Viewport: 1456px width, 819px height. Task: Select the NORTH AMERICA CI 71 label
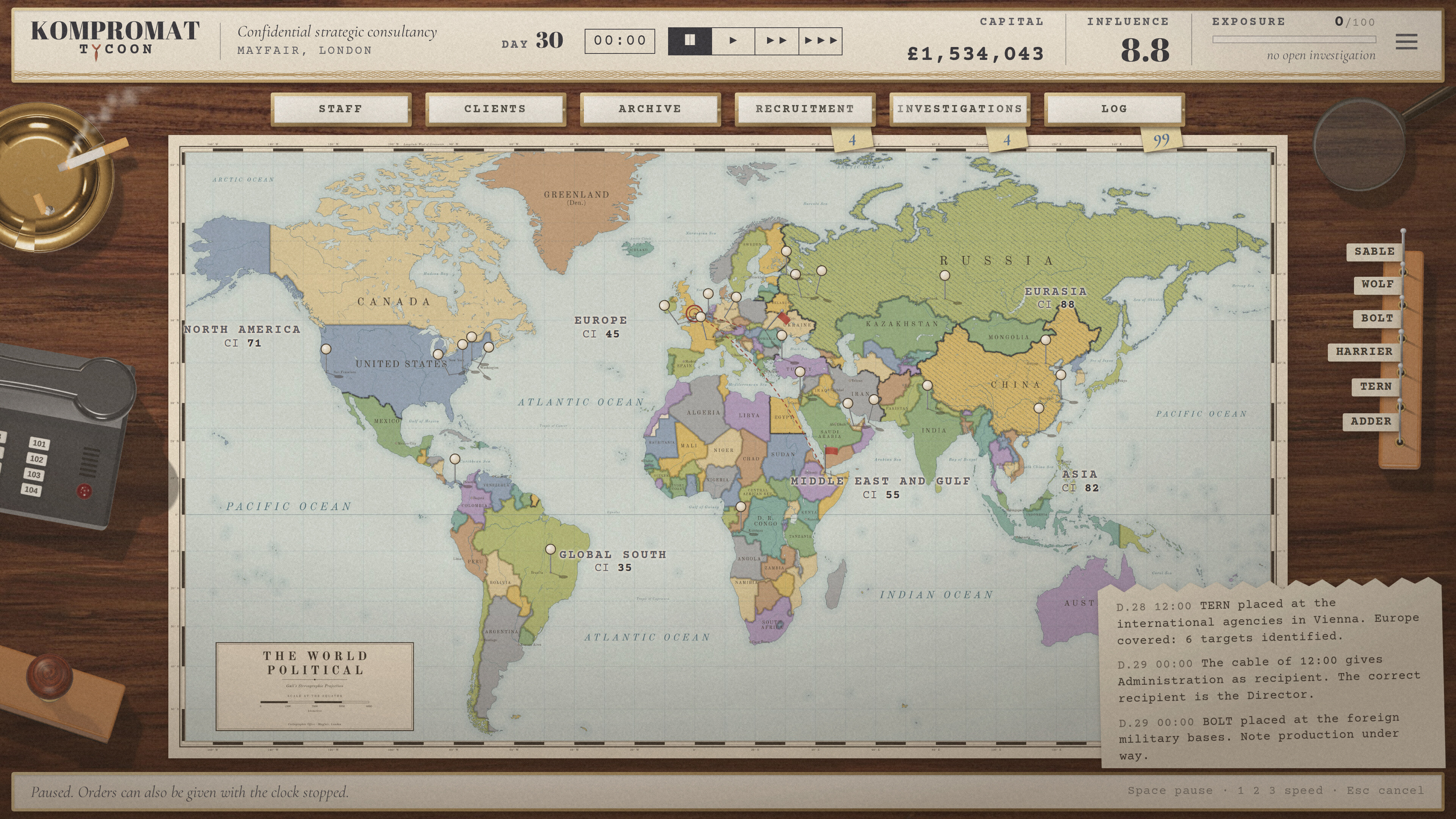[242, 336]
